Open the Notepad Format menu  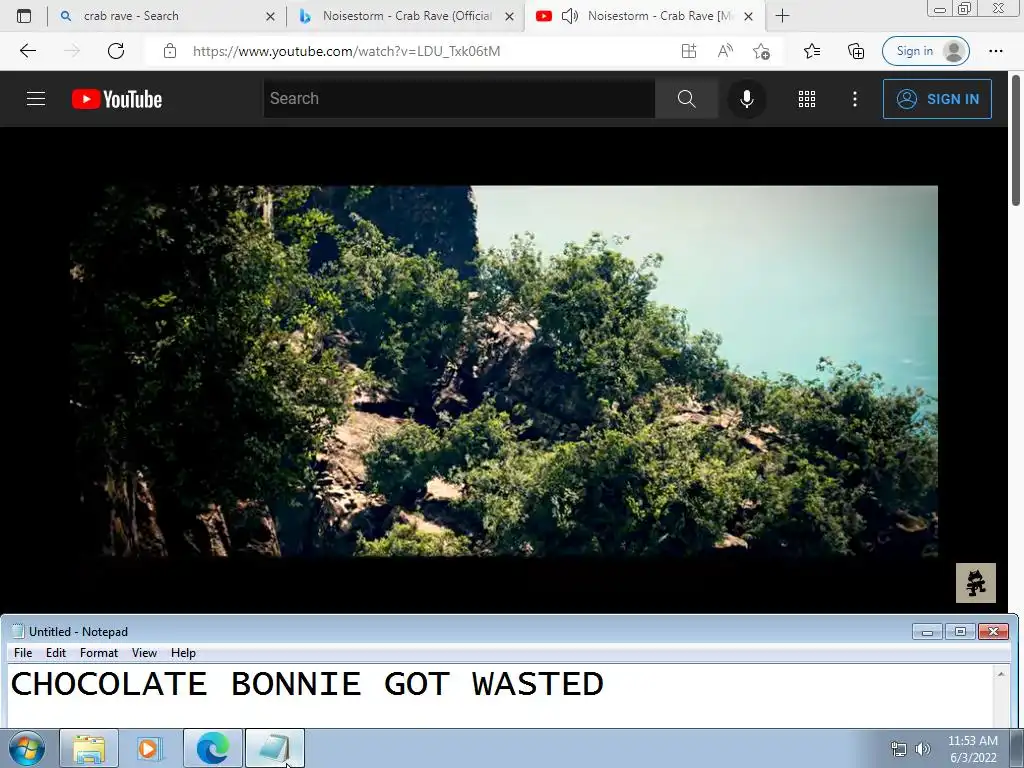click(99, 652)
